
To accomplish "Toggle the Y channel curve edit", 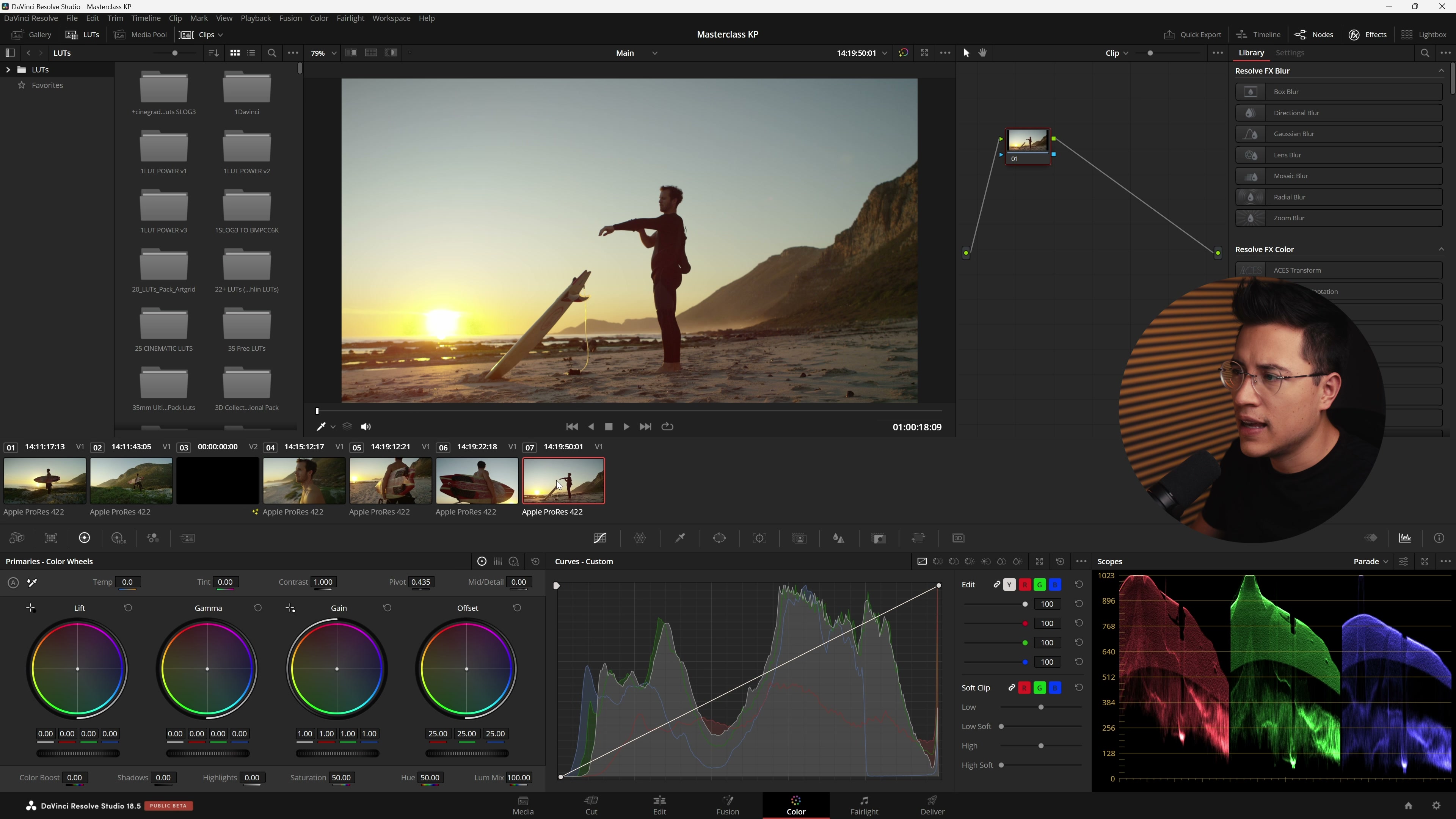I will [1009, 585].
